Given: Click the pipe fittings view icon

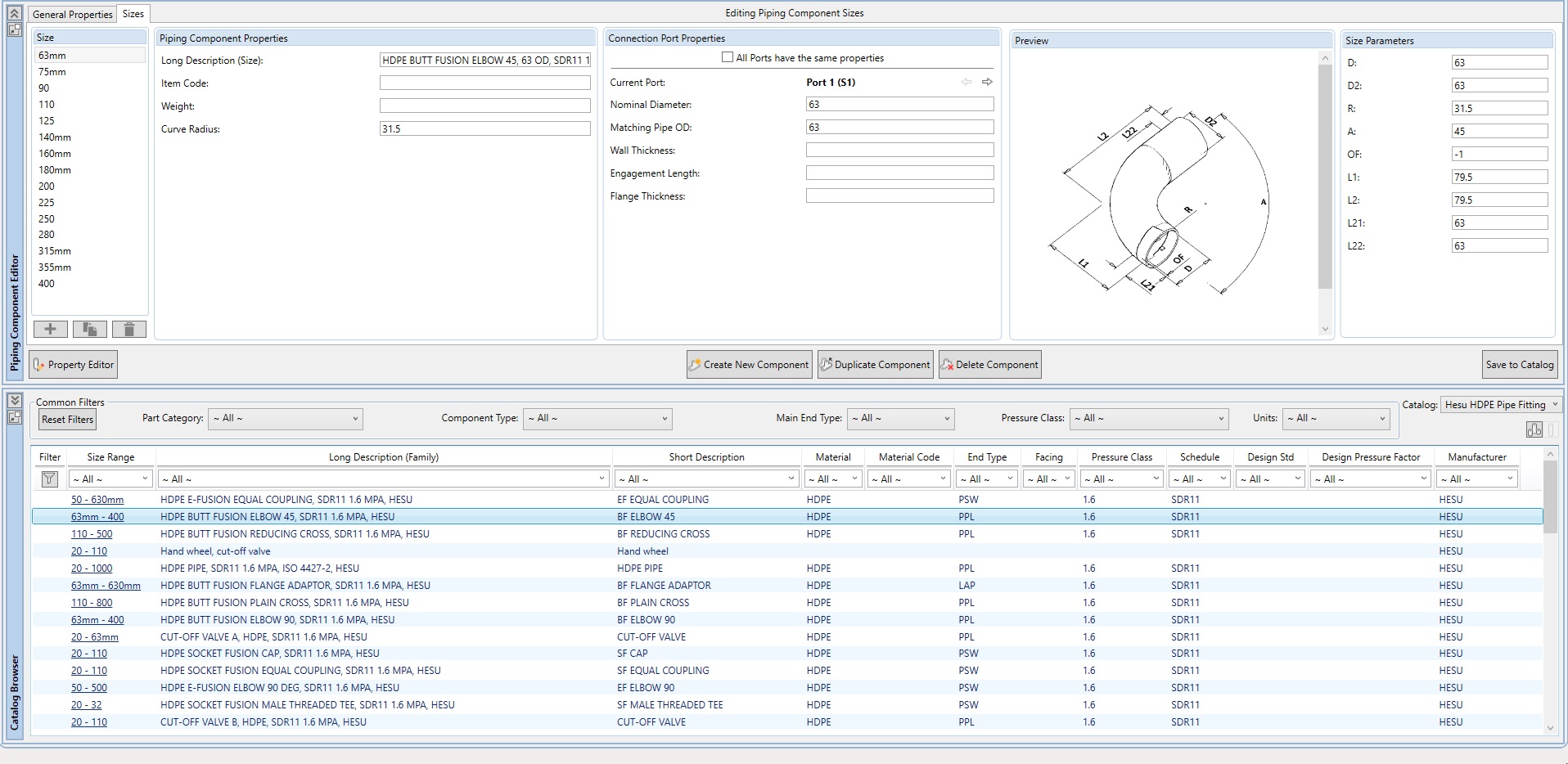Looking at the screenshot, I should (x=1534, y=429).
